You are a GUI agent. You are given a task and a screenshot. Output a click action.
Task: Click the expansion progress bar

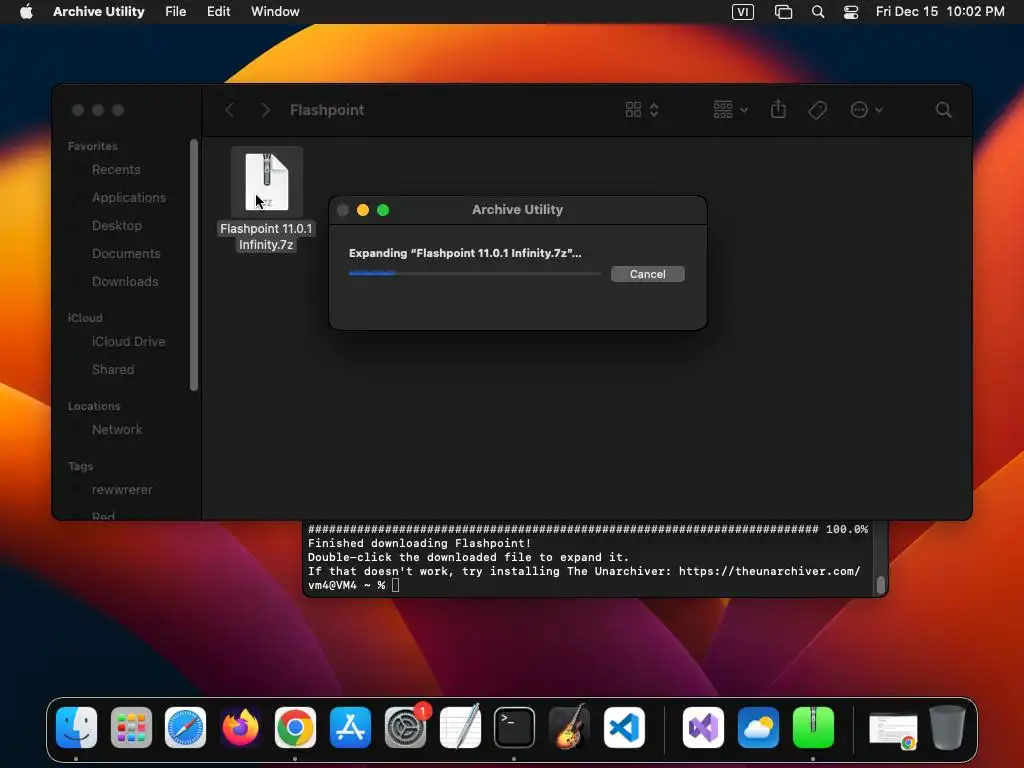pos(475,274)
